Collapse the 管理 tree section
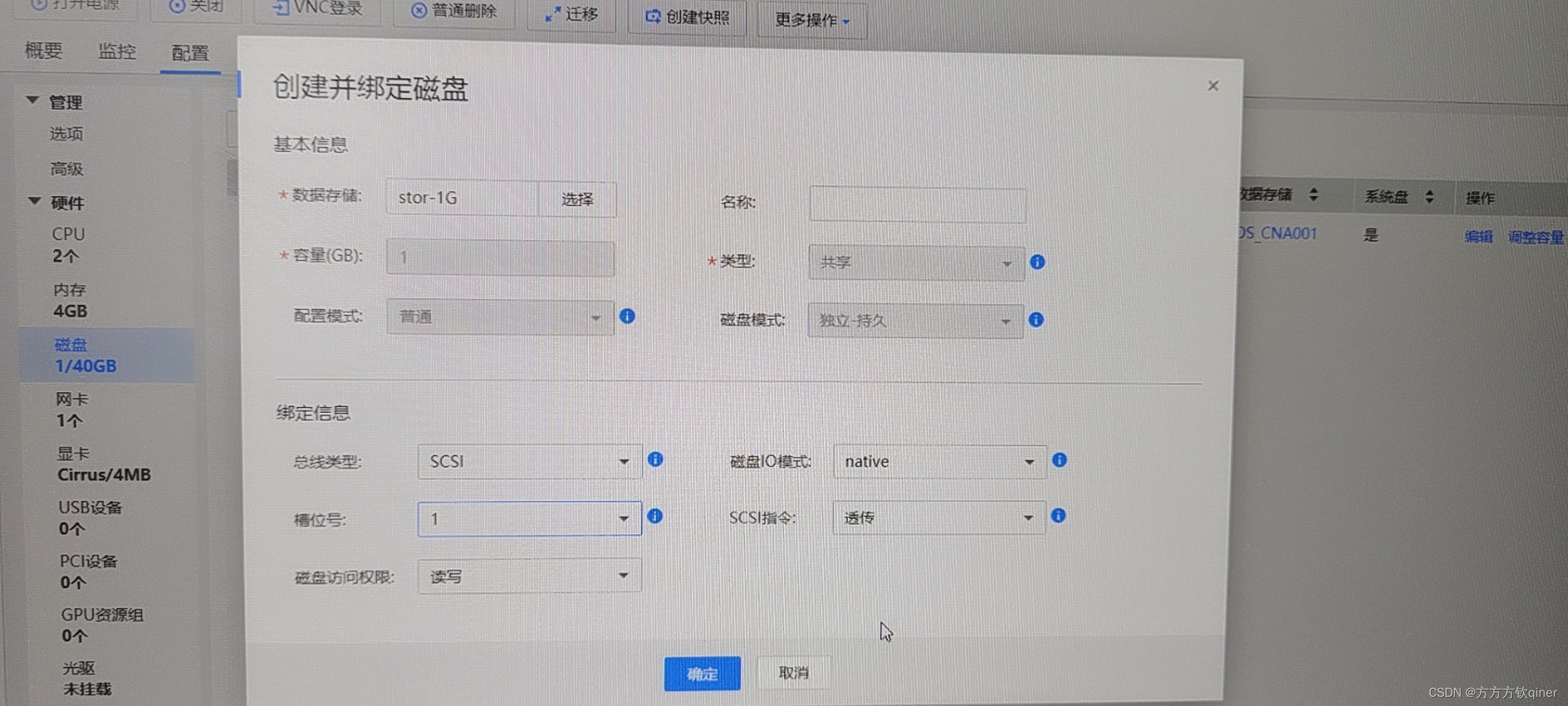 [32, 100]
